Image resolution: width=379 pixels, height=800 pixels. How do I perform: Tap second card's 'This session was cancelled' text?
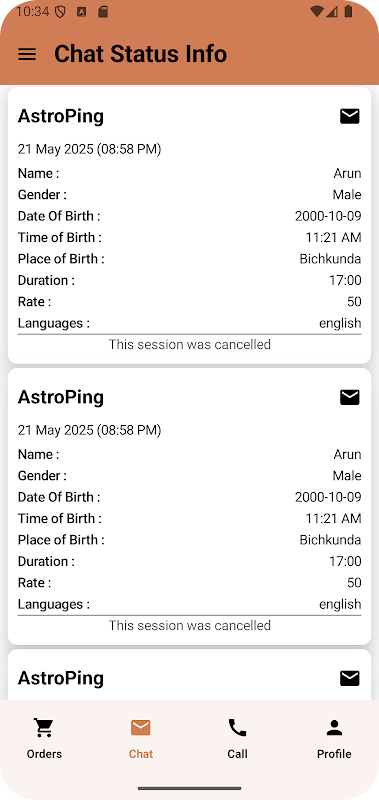point(190,625)
